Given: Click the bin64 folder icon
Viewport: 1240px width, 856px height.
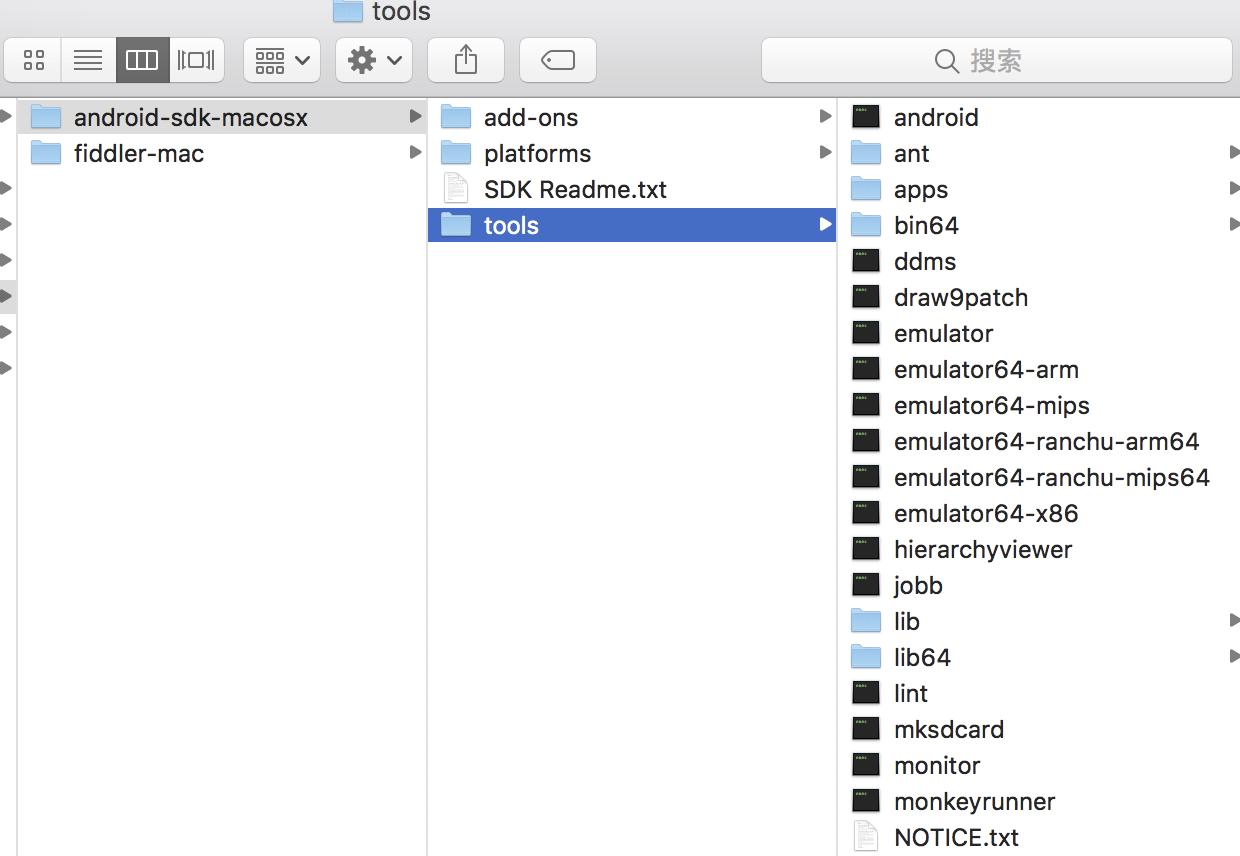Looking at the screenshot, I should [x=866, y=225].
